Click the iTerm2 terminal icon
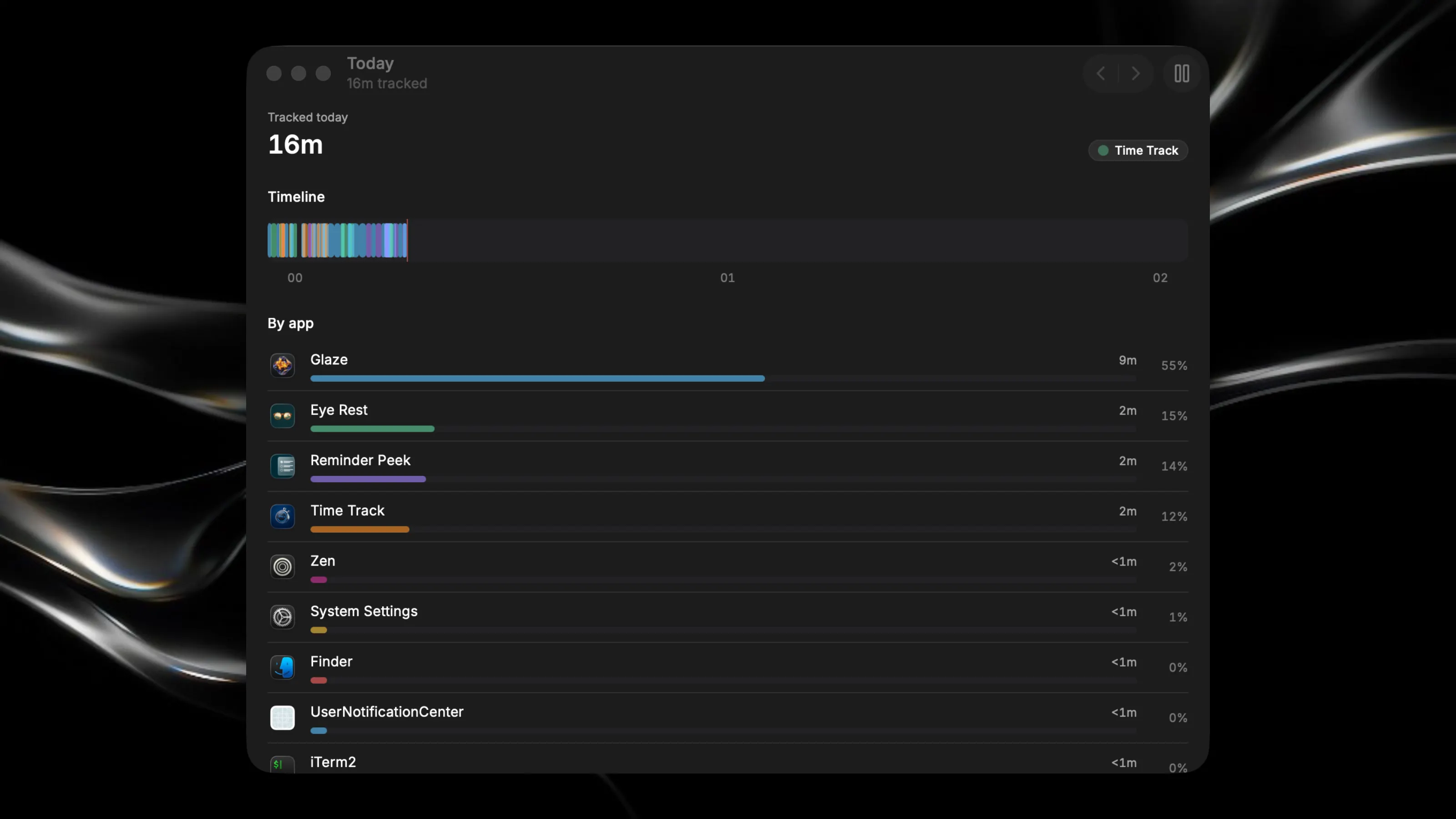 (x=282, y=764)
